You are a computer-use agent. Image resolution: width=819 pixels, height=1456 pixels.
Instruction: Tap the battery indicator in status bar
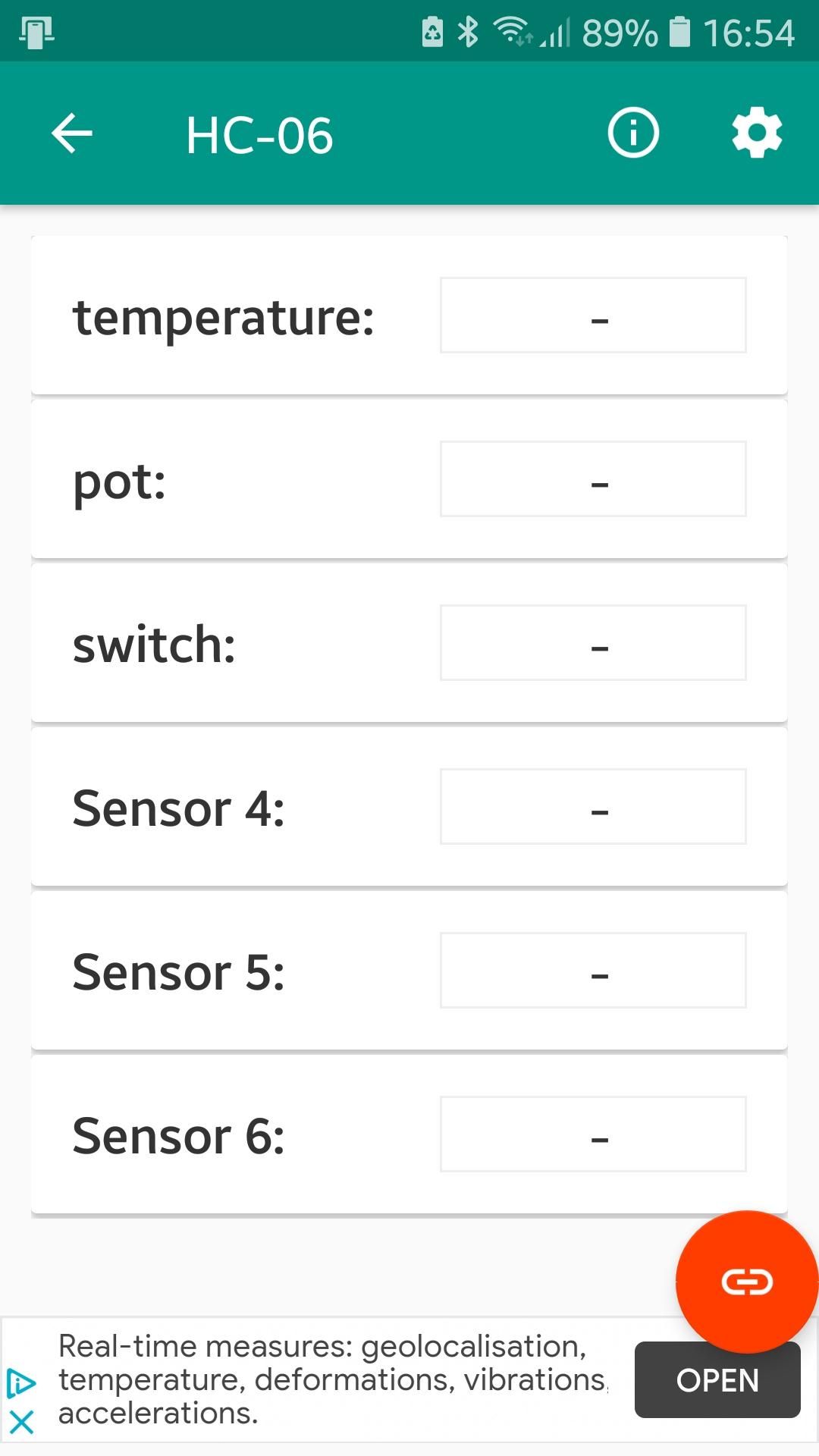pyautogui.click(x=679, y=30)
